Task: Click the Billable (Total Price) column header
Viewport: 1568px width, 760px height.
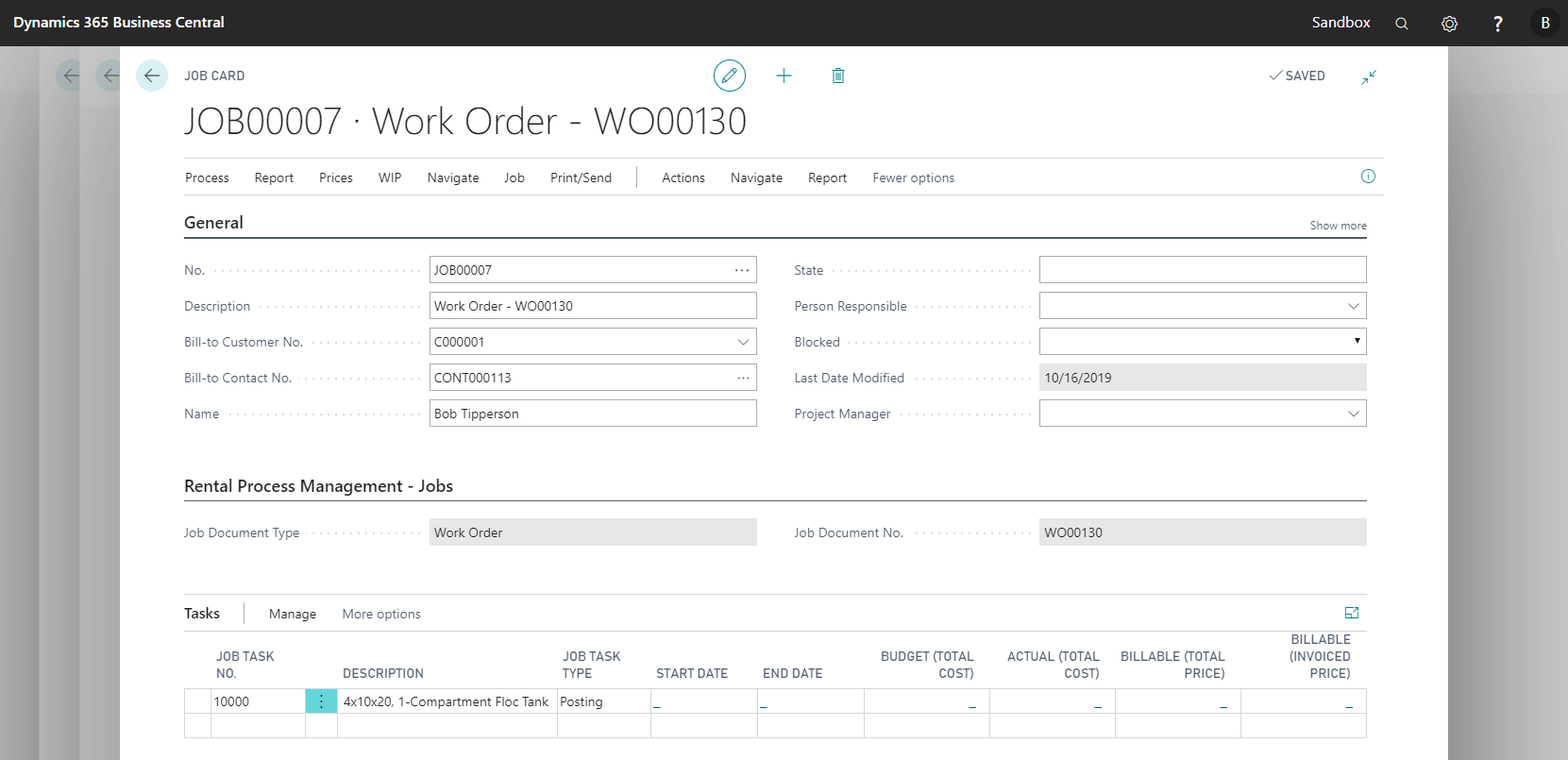Action: pyautogui.click(x=1172, y=665)
